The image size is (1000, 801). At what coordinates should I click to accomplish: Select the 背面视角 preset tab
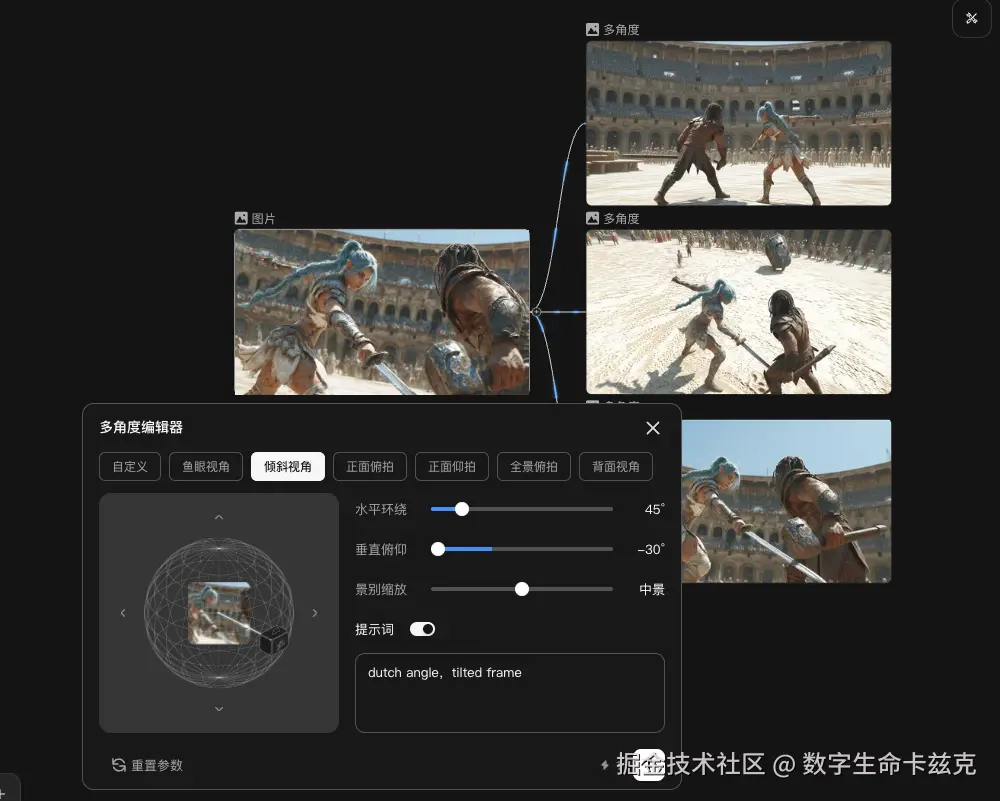(x=616, y=467)
